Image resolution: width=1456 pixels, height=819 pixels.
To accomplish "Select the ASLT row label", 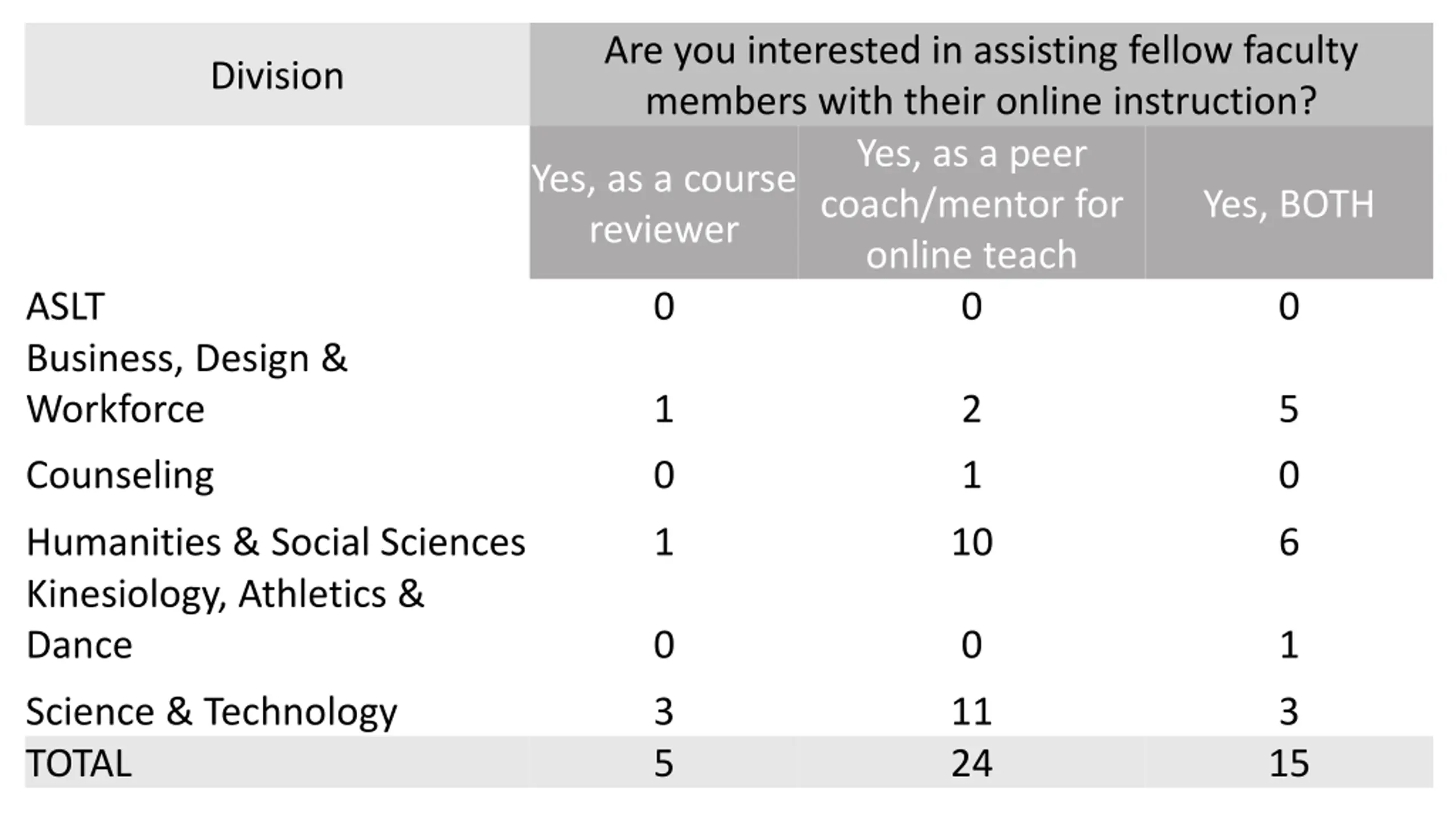I will (x=65, y=307).
